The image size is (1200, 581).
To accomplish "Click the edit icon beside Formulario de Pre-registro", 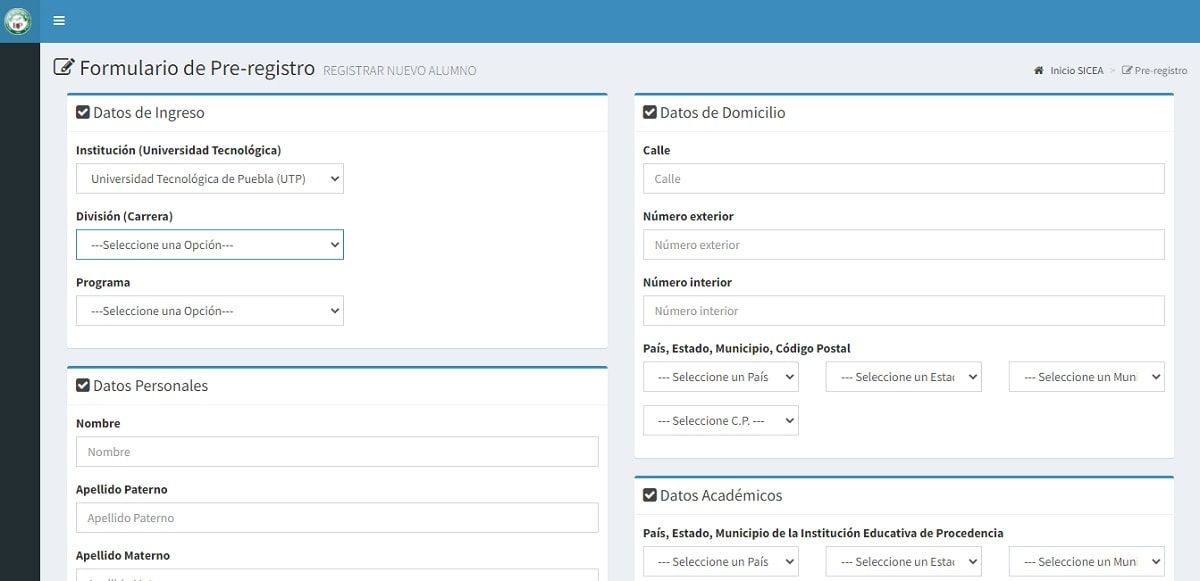I will point(64,68).
